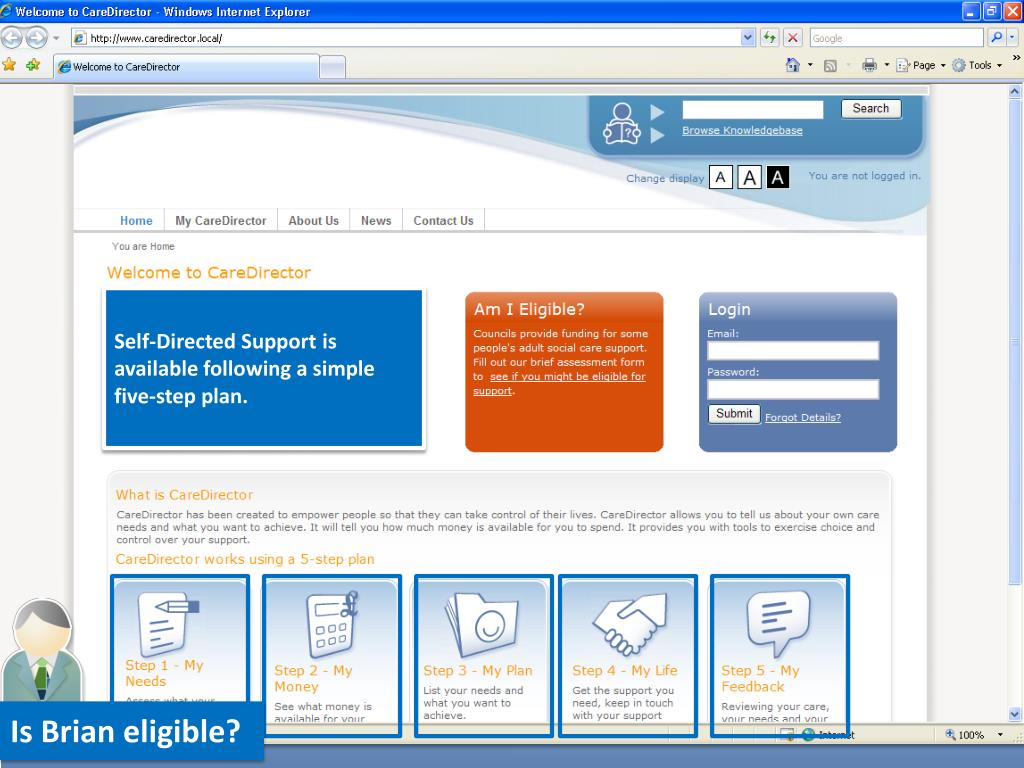The width and height of the screenshot is (1024, 768).
Task: Select the large text size A display option
Action: coord(750,177)
